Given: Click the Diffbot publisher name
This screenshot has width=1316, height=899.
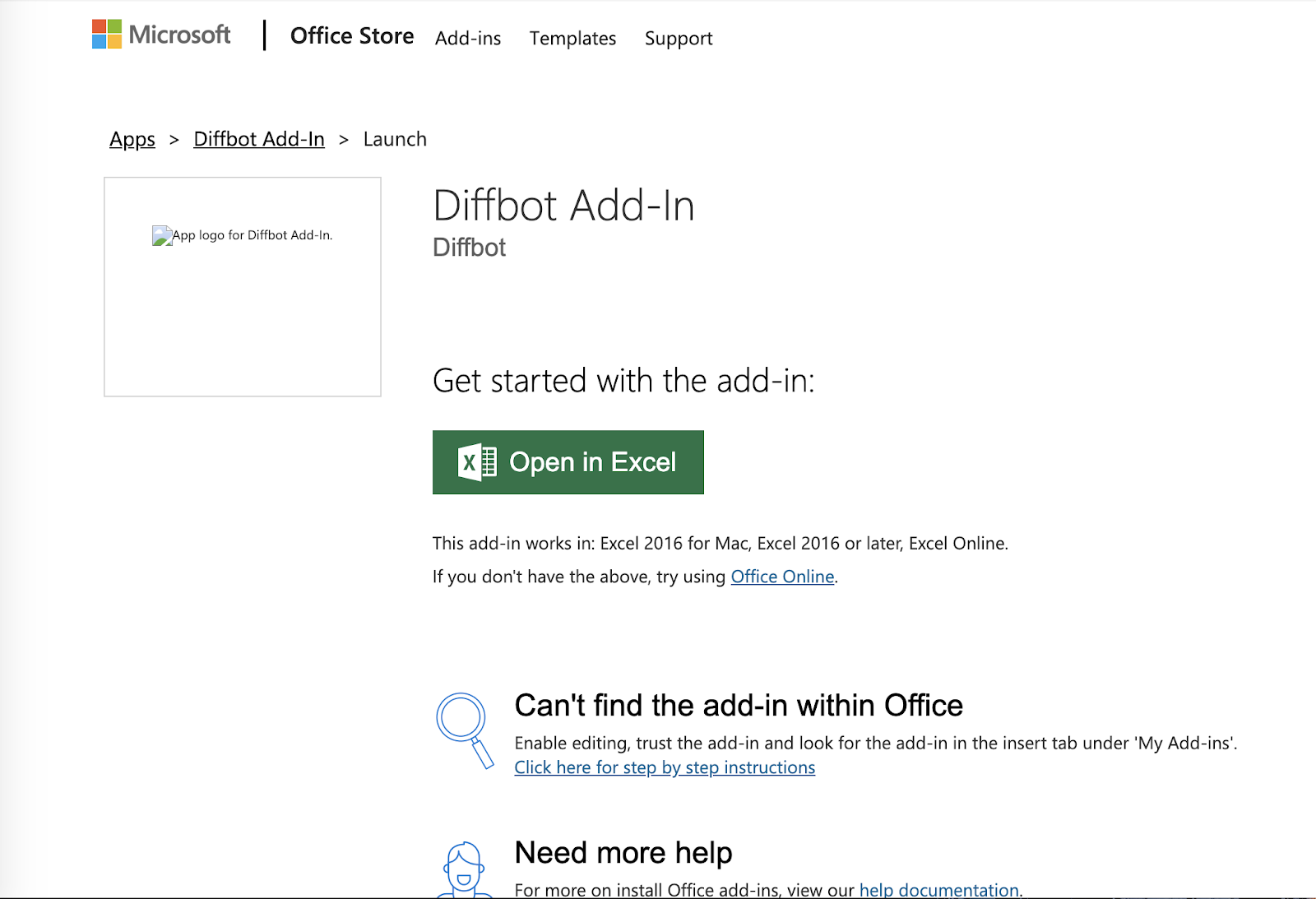Looking at the screenshot, I should pos(470,248).
